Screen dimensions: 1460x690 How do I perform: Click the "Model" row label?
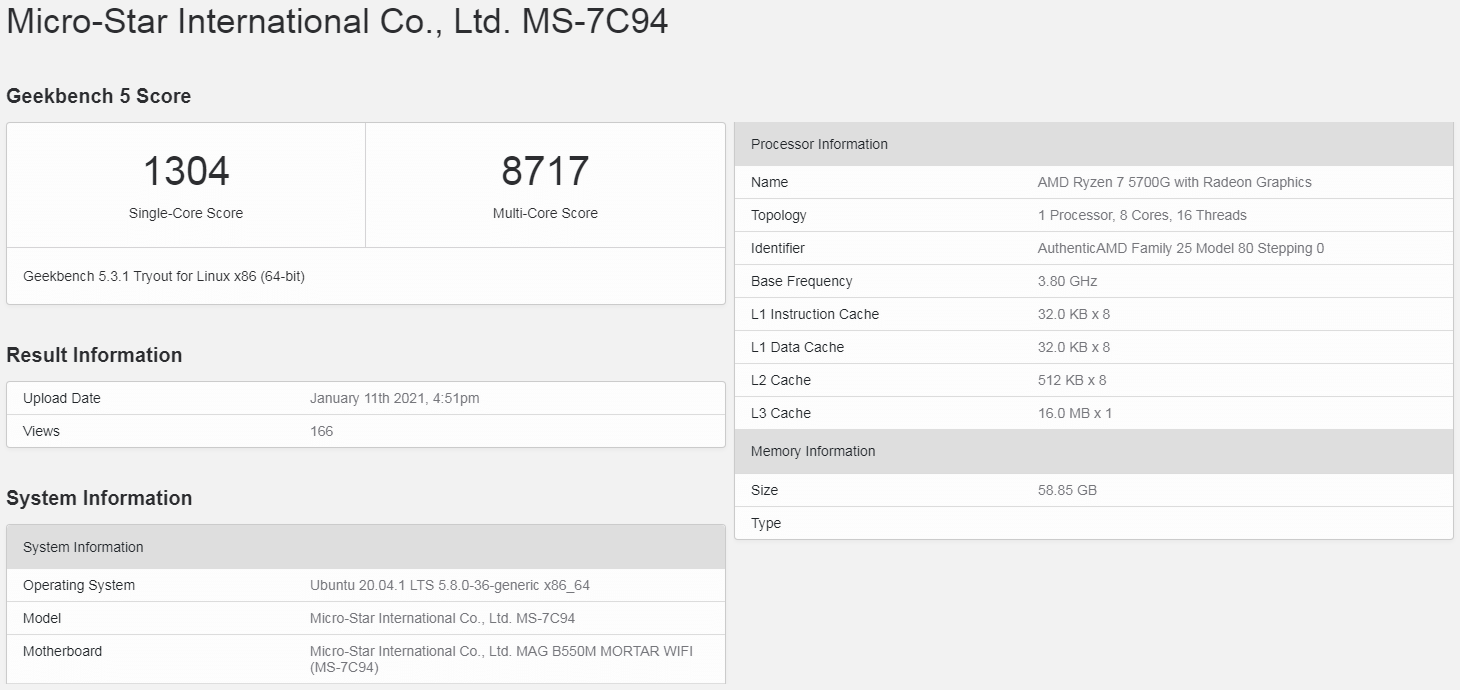(42, 618)
